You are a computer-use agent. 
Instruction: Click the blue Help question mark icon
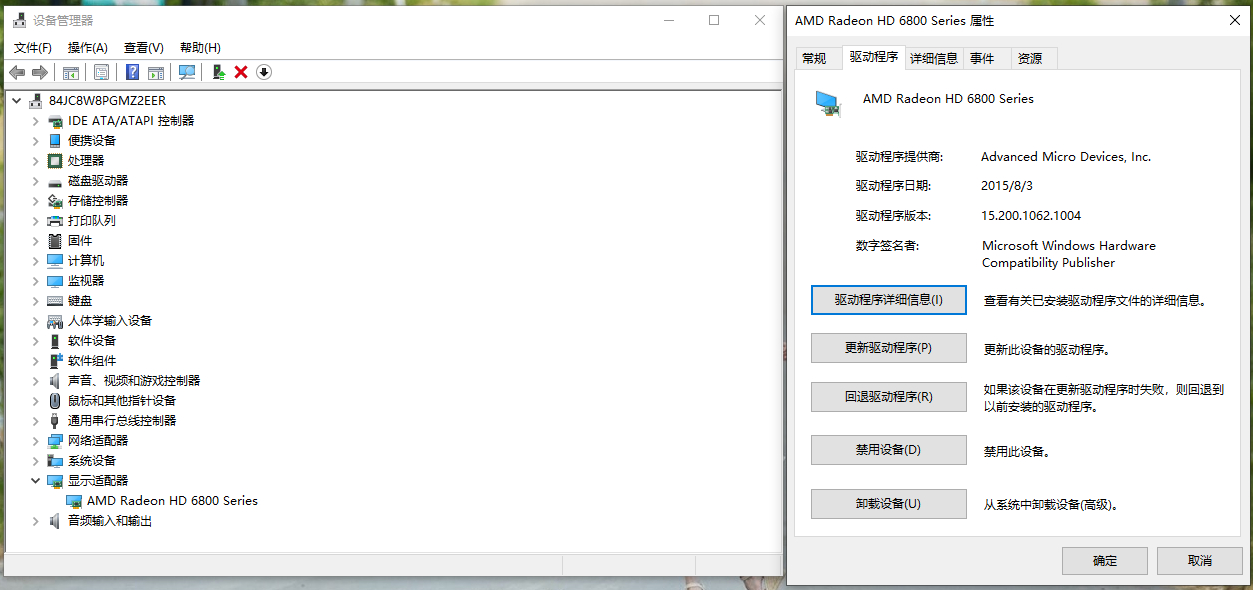pos(132,72)
